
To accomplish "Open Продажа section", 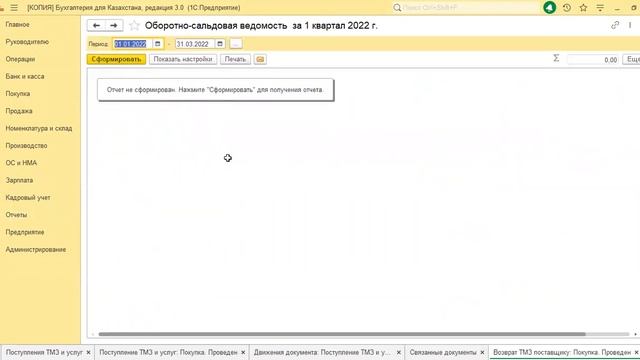I will [19, 111].
